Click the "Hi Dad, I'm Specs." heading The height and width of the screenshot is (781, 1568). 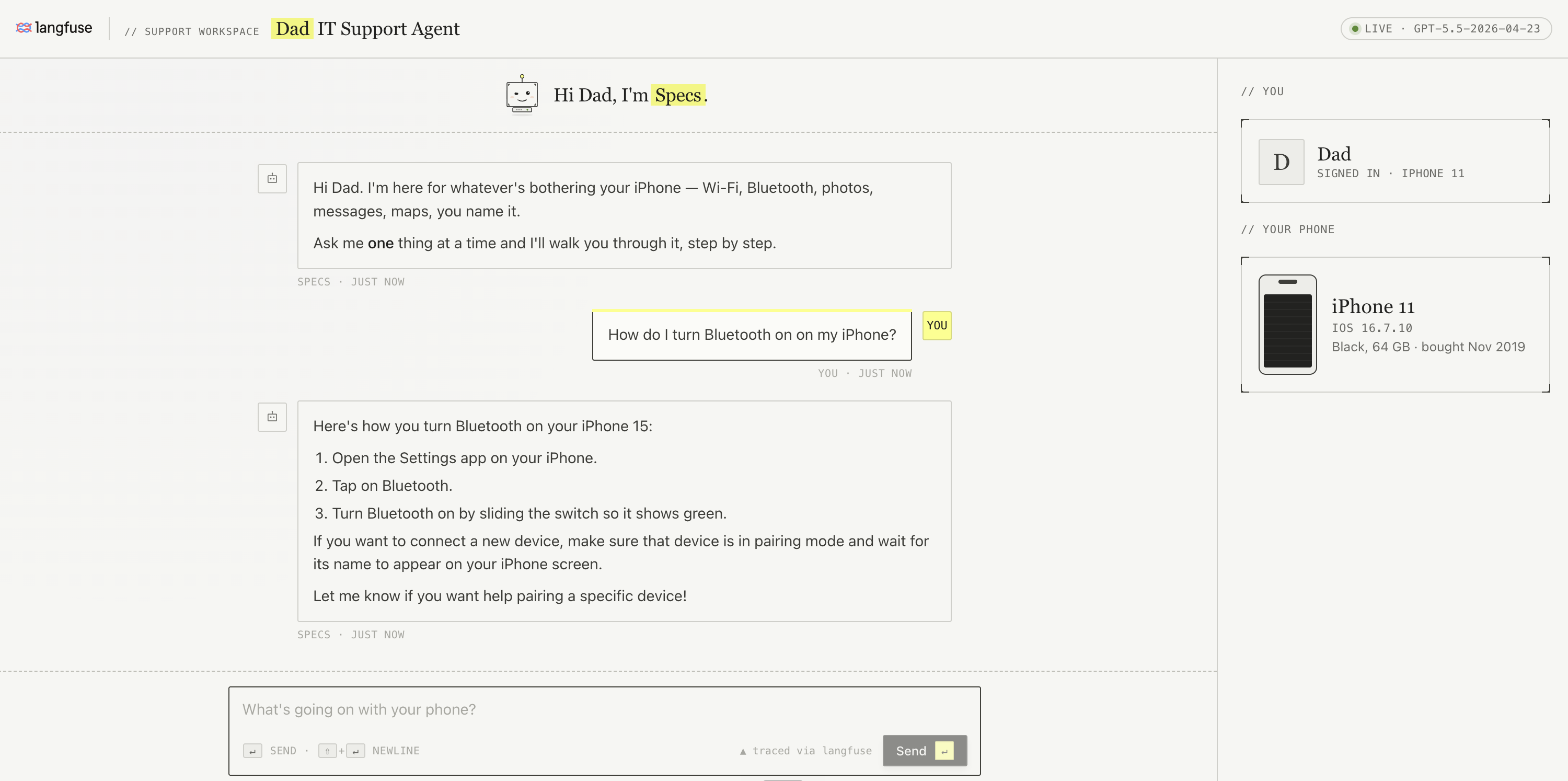631,95
